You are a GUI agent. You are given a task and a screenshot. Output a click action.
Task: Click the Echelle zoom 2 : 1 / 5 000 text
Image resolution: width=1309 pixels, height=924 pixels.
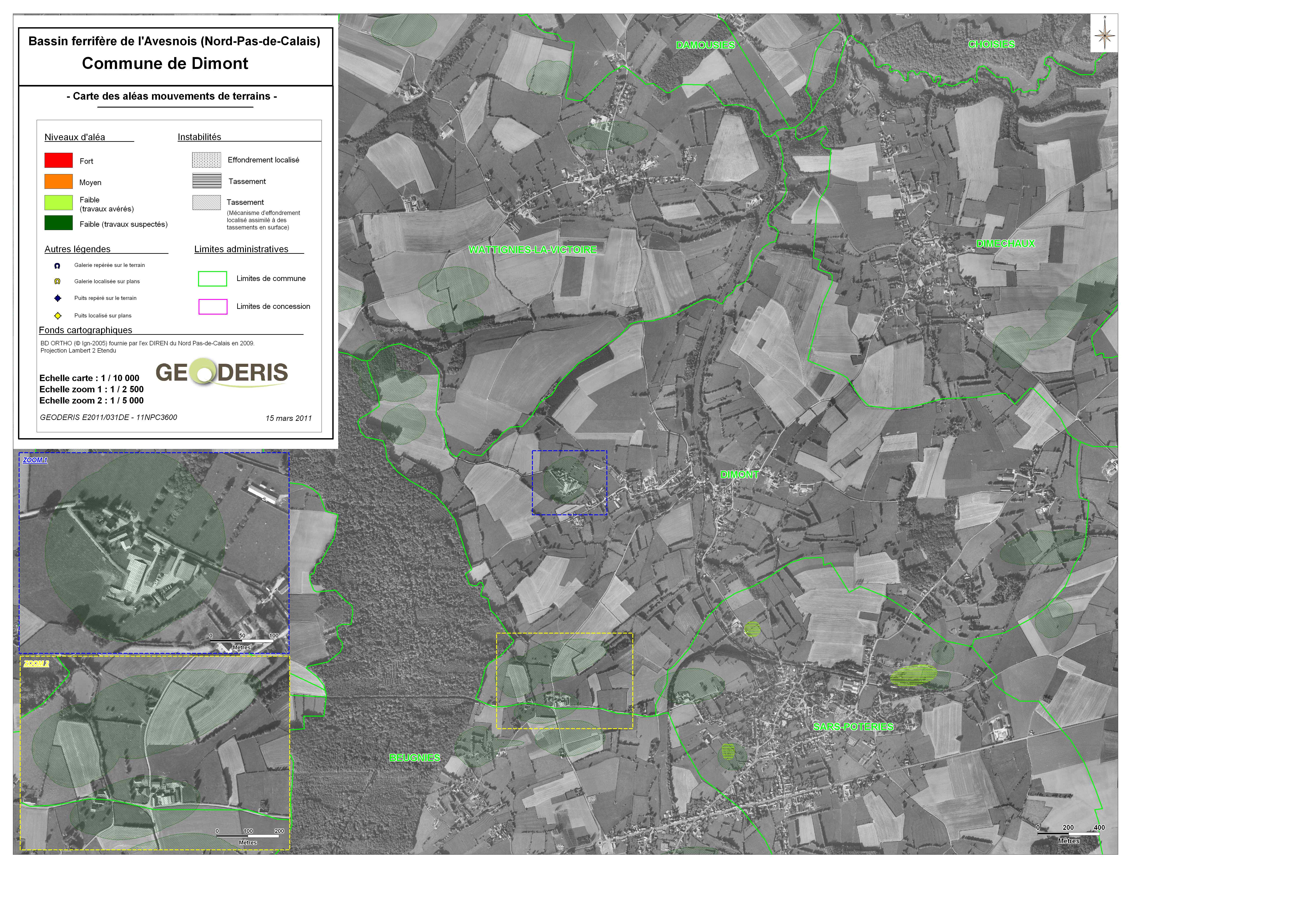(x=91, y=401)
